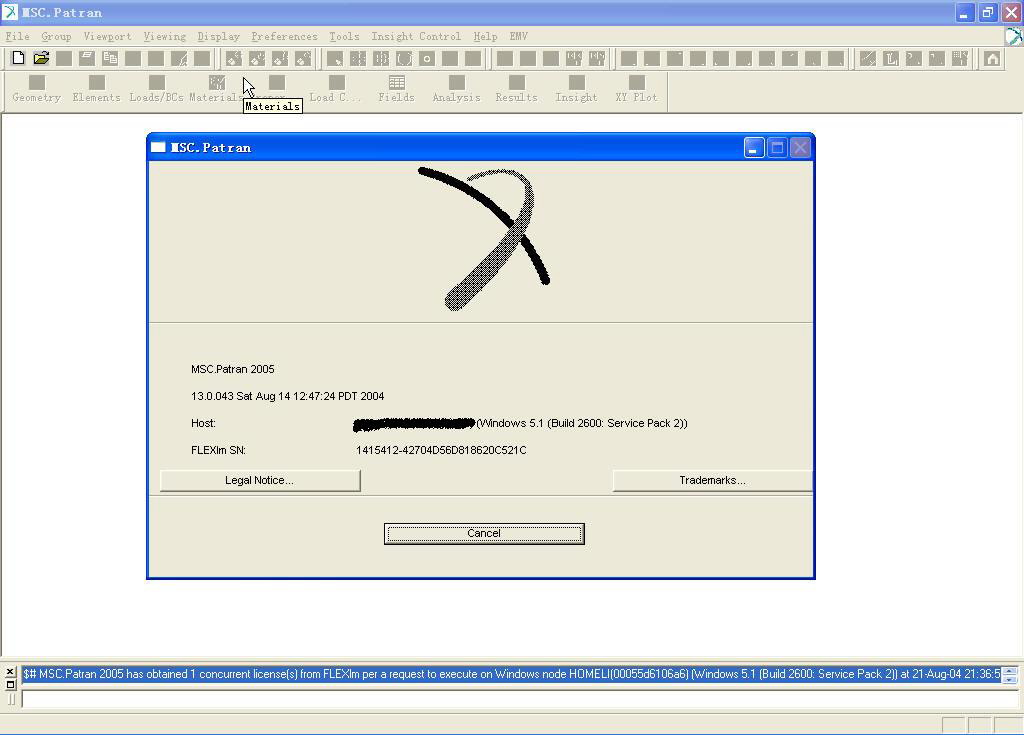Open the Insight application
Screen dimensions: 1024x735
pos(577,89)
